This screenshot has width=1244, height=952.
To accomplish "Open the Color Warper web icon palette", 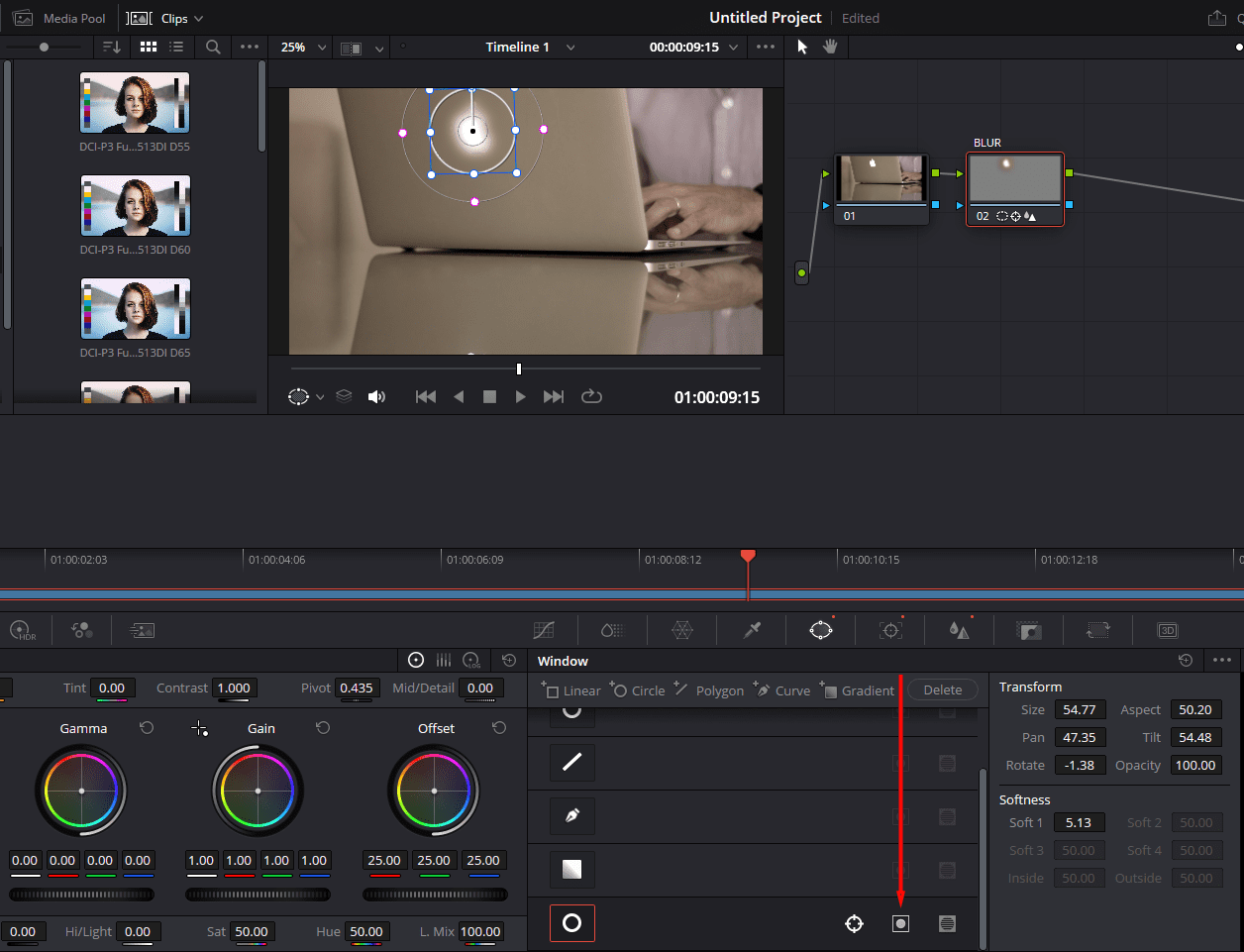I will point(682,630).
